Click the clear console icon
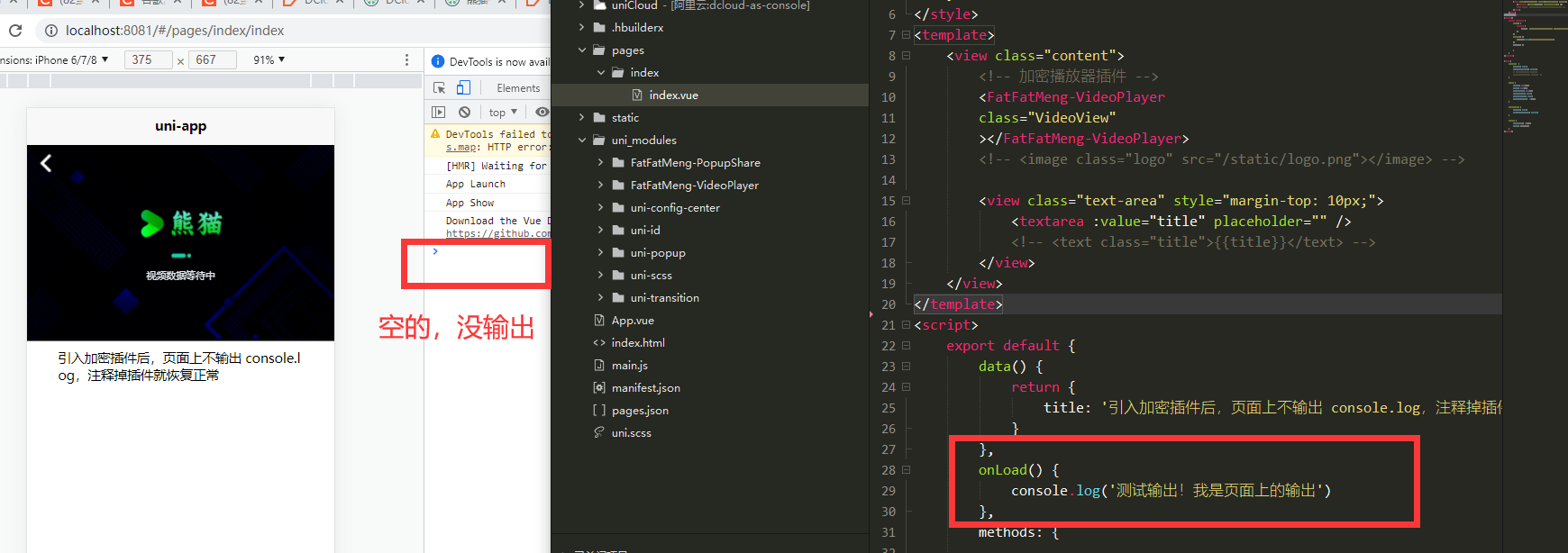This screenshot has width=1568, height=553. [x=464, y=112]
